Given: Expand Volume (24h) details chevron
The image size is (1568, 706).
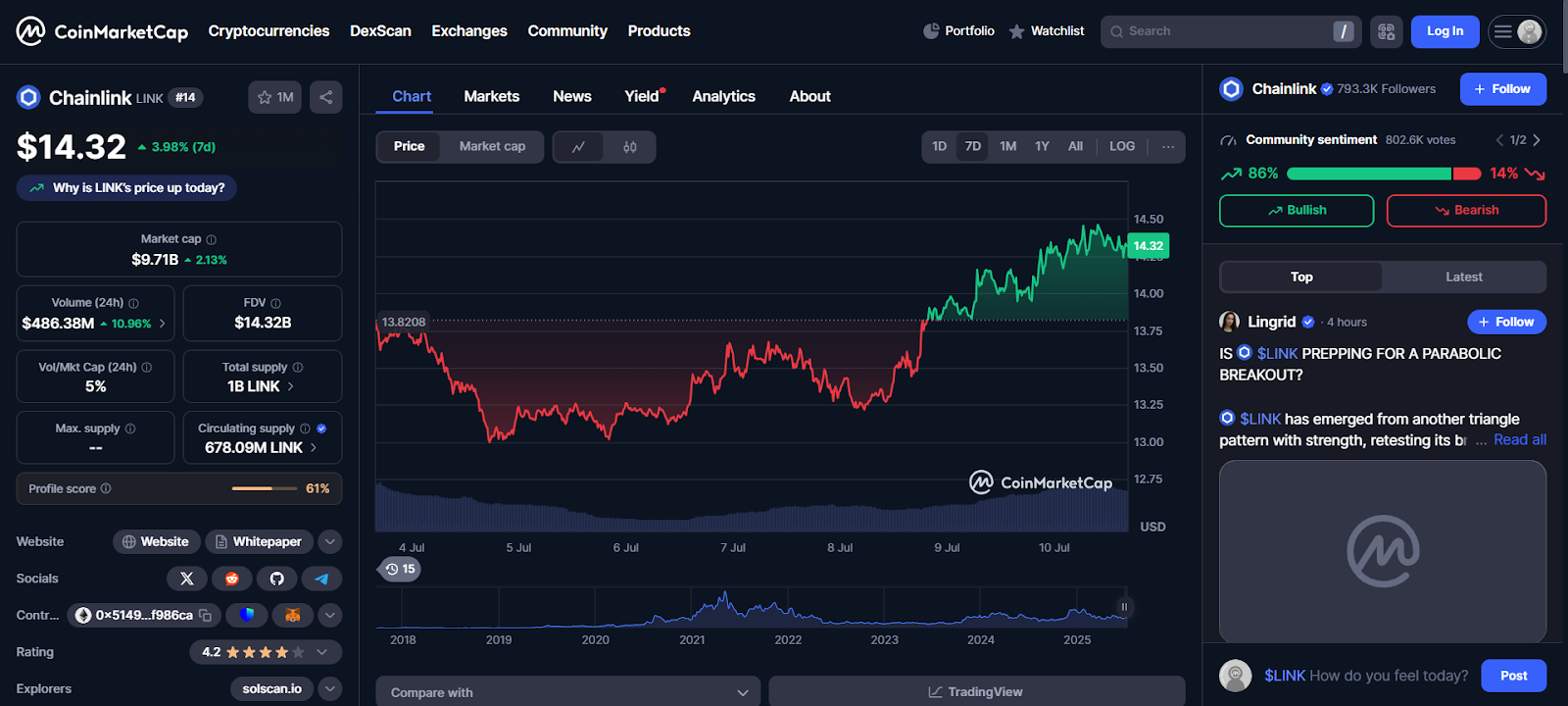Looking at the screenshot, I should point(163,324).
